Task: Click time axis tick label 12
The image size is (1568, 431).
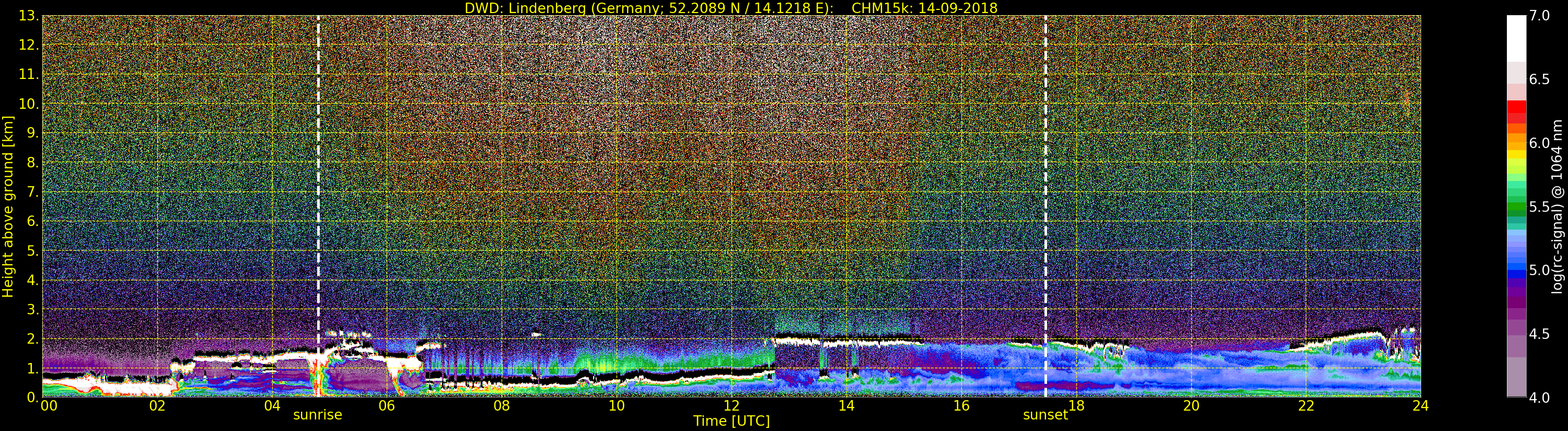Action: (x=731, y=406)
